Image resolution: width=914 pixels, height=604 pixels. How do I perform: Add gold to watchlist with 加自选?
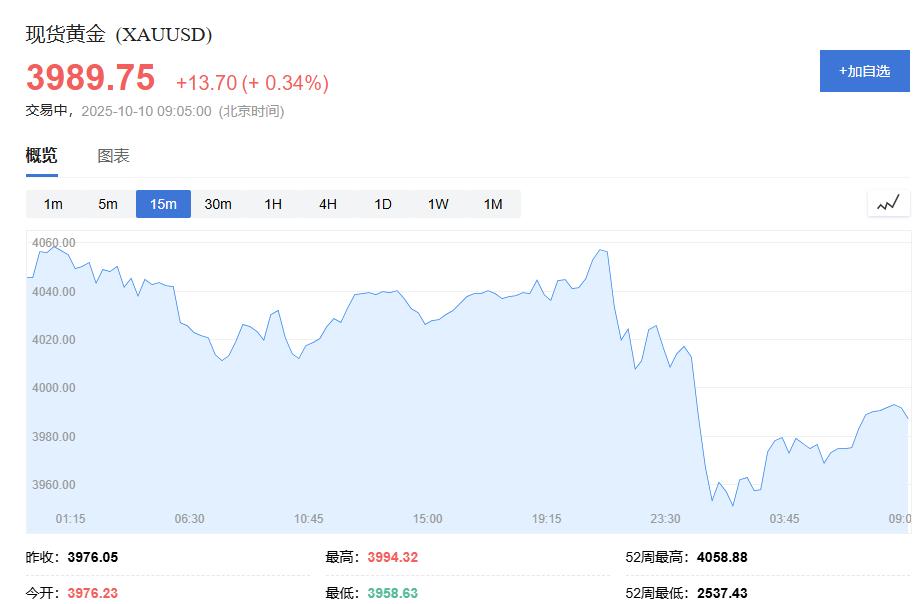tap(865, 71)
